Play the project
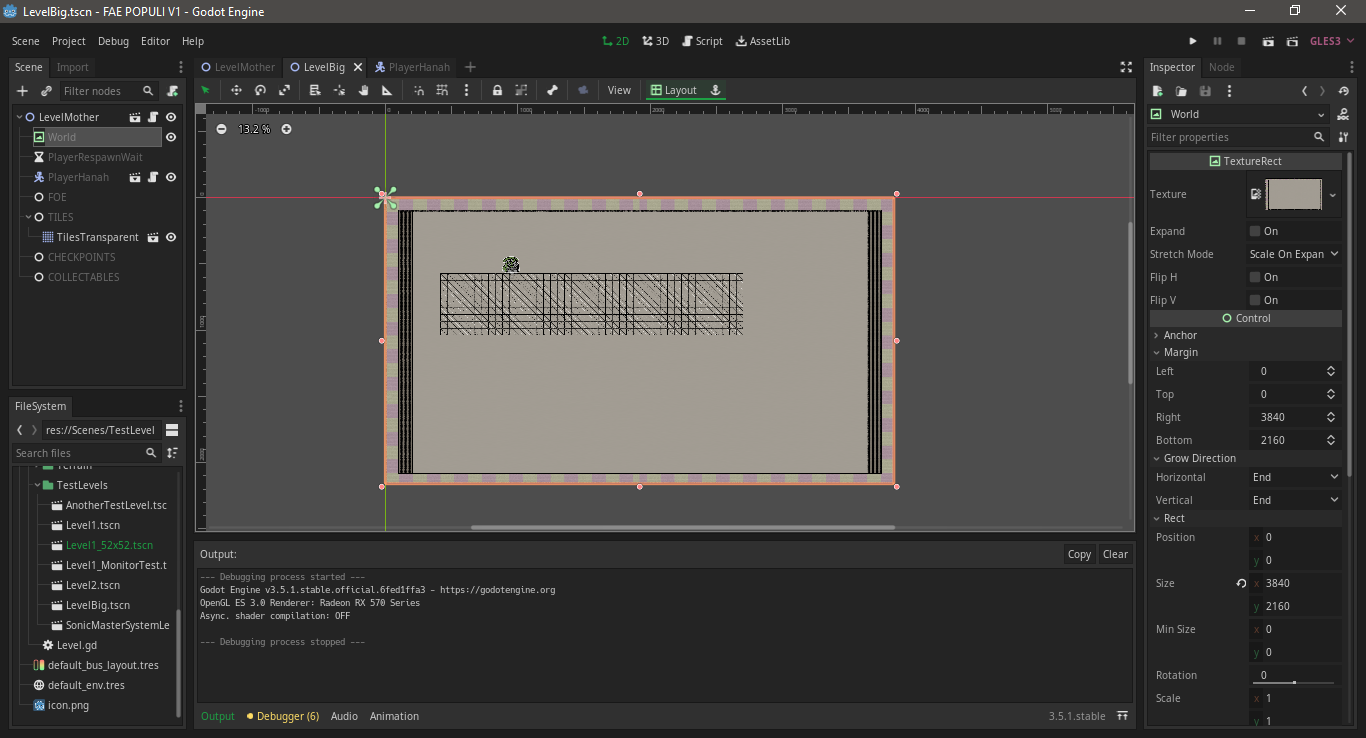This screenshot has width=1366, height=738. pyautogui.click(x=1193, y=41)
